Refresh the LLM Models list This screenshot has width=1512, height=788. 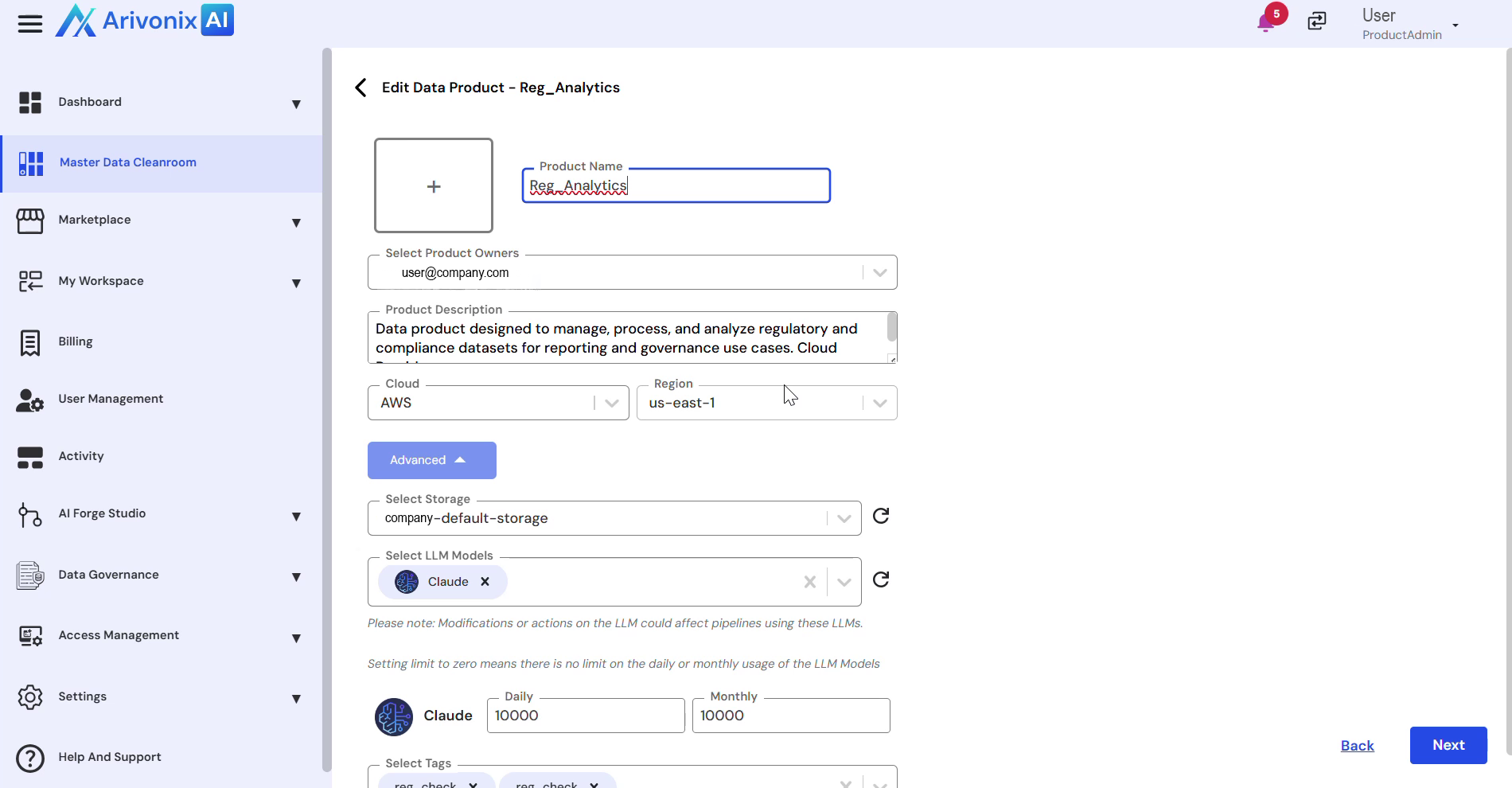[881, 580]
